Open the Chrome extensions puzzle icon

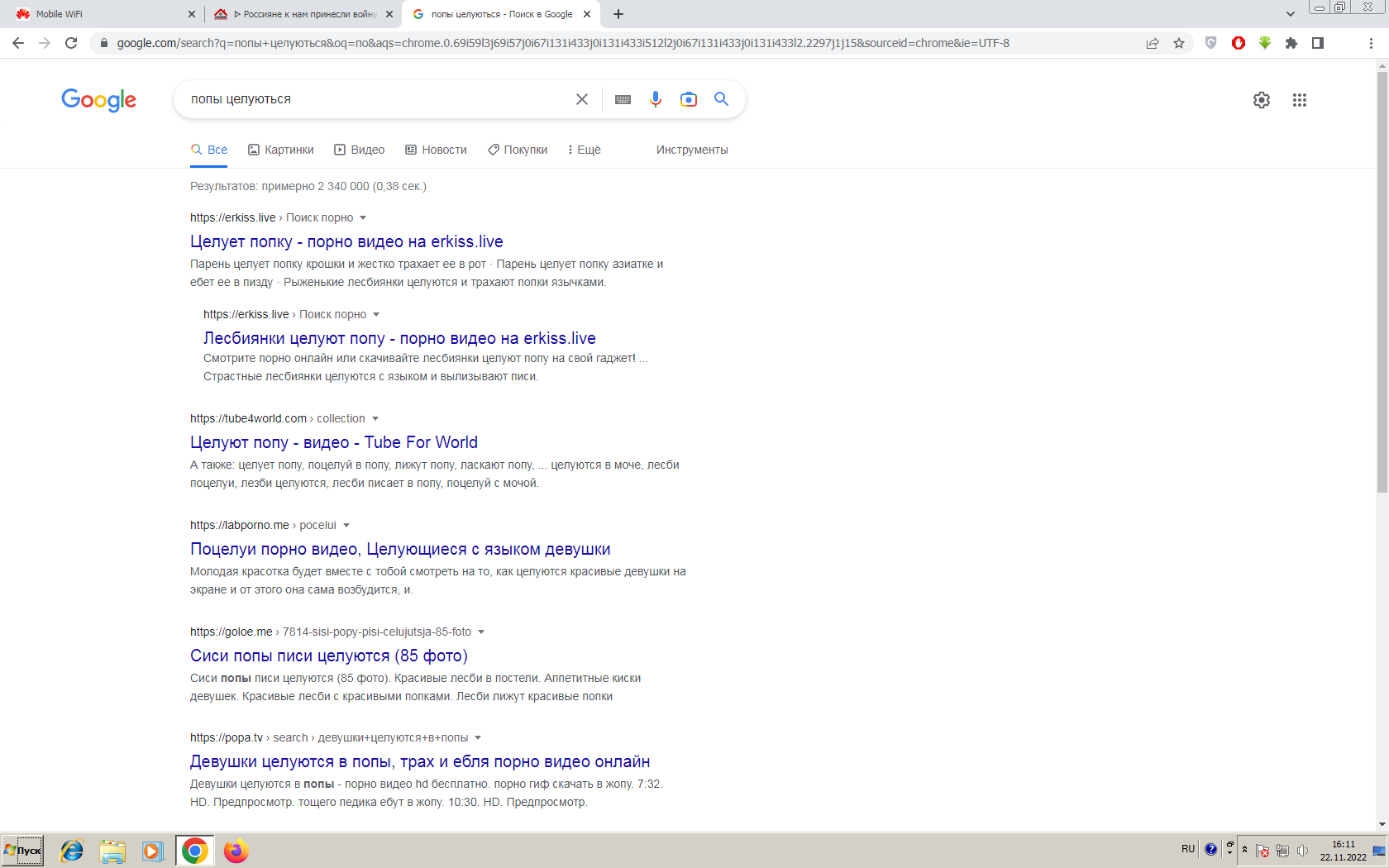click(x=1291, y=43)
